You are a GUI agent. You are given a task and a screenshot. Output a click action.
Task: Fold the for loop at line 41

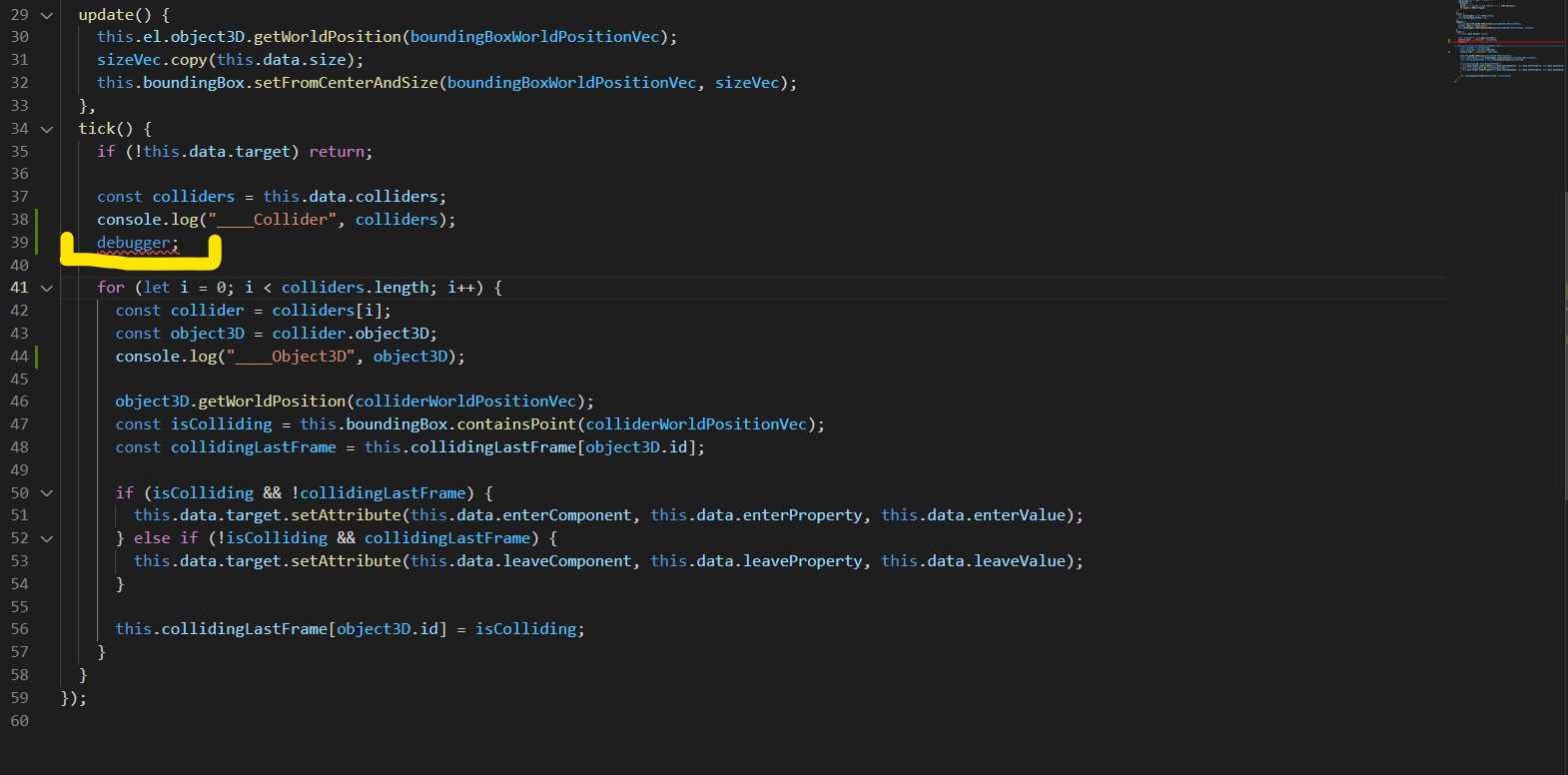(47, 288)
